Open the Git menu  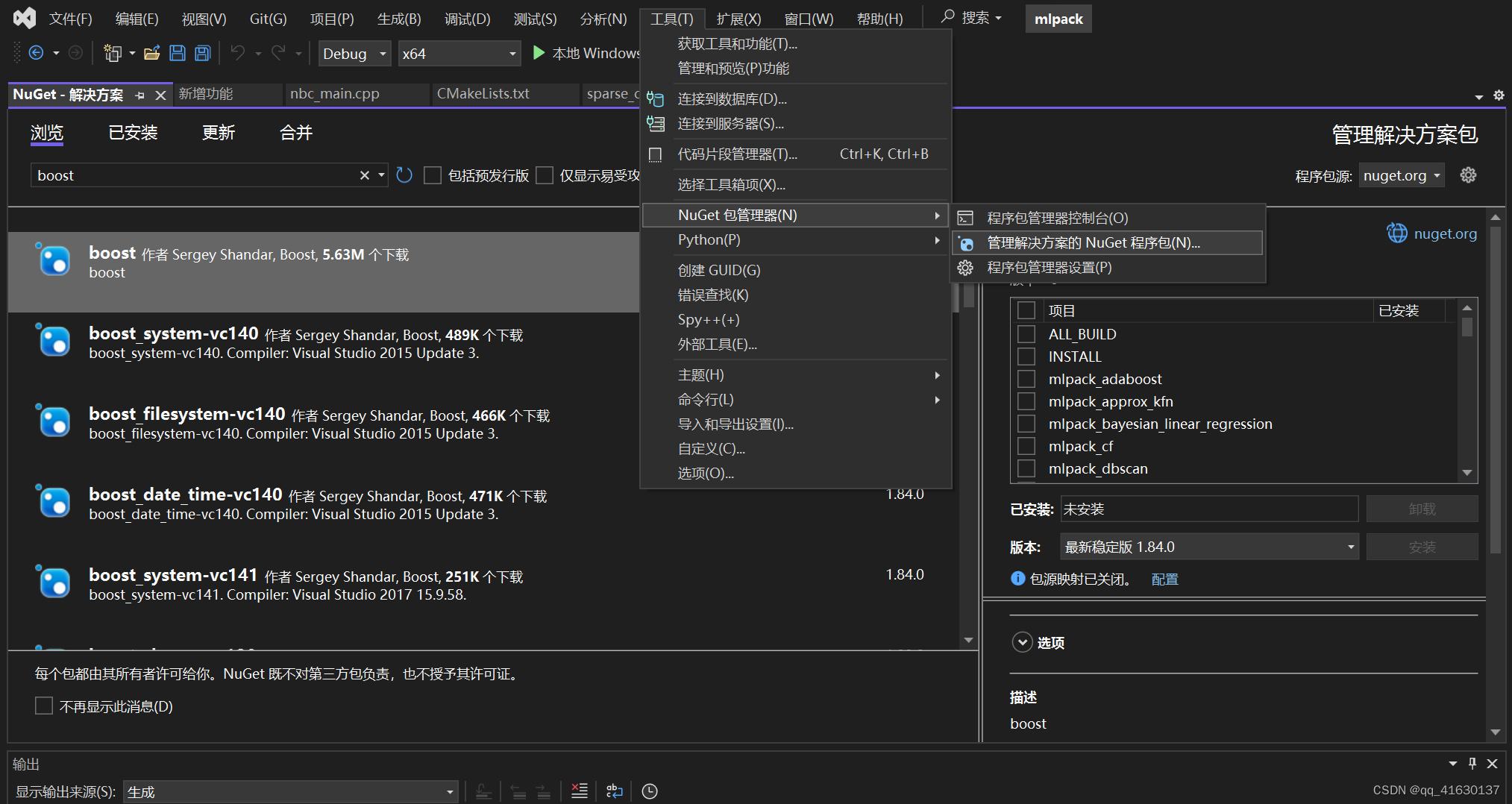[x=268, y=19]
